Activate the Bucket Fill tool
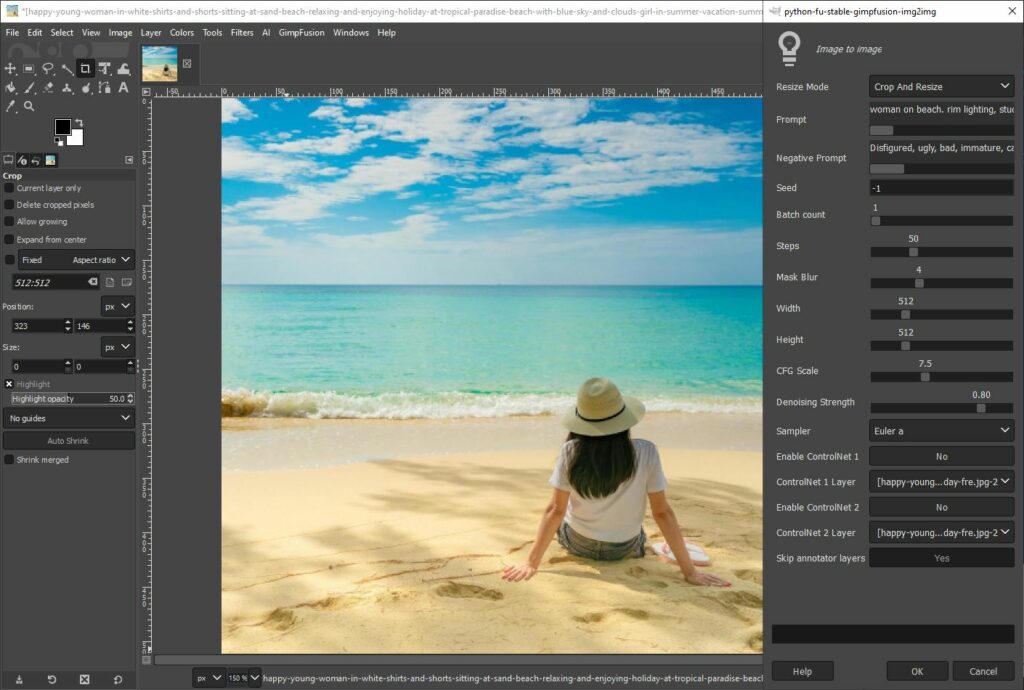This screenshot has width=1024, height=690. coord(10,88)
